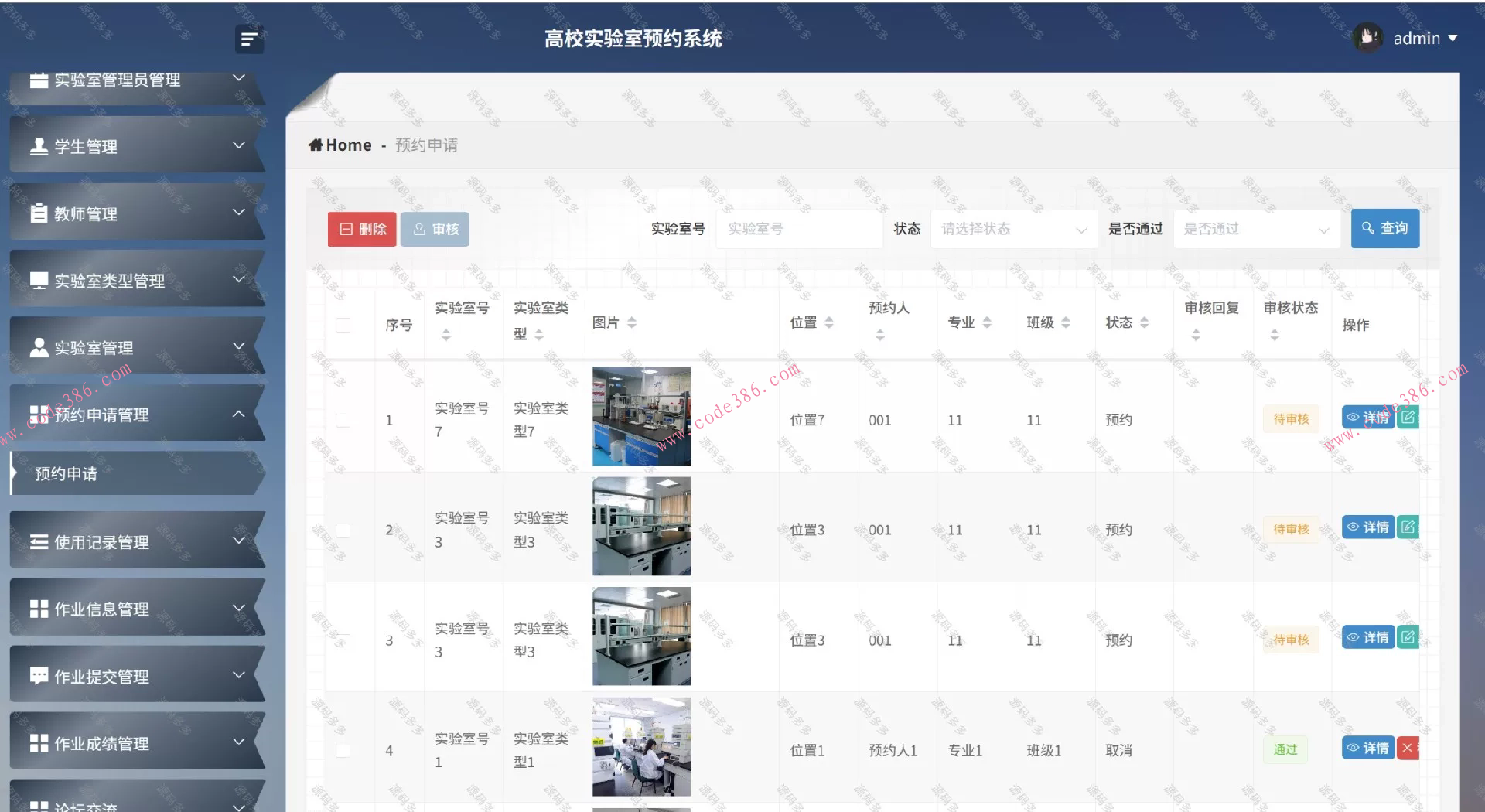
Task: Edit row 1 via the green pencil icon
Action: 1409,416
